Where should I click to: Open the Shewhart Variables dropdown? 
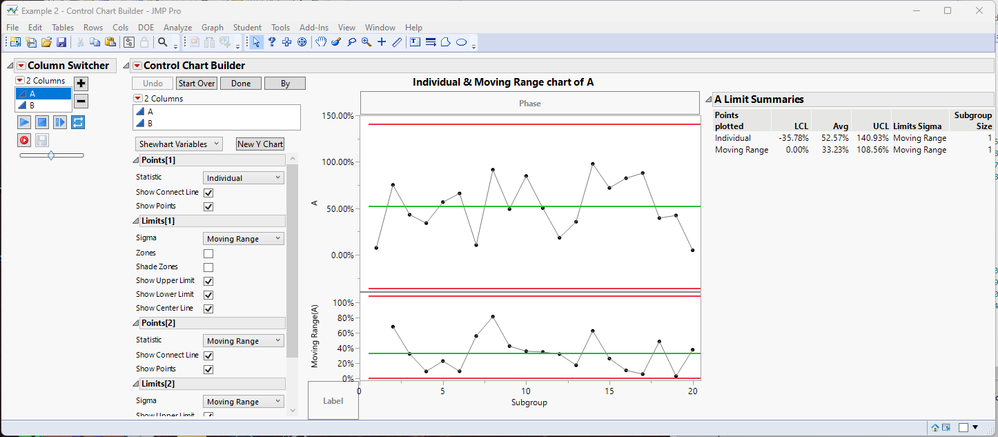click(x=178, y=144)
